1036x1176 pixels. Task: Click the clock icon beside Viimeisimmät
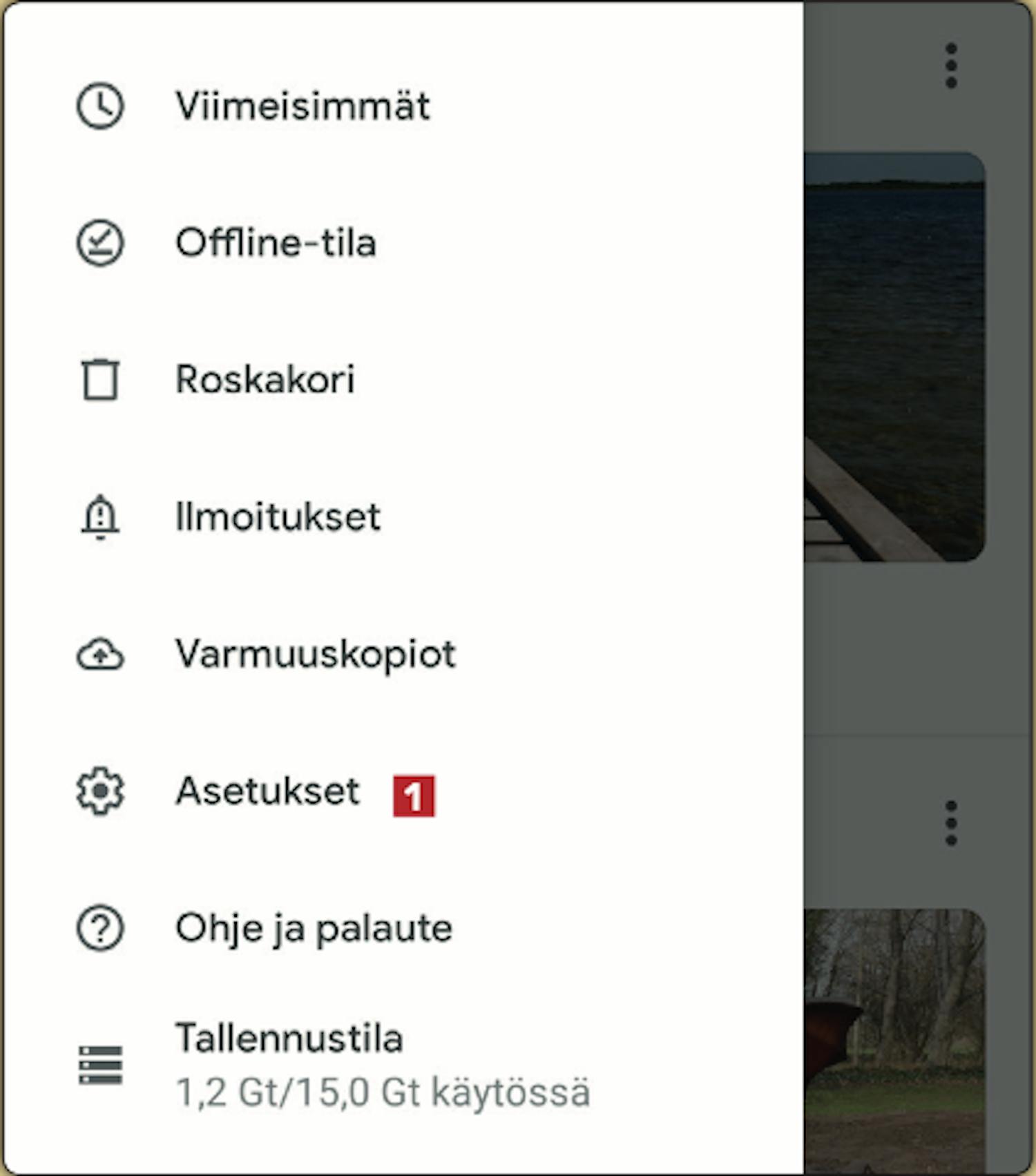coord(100,106)
